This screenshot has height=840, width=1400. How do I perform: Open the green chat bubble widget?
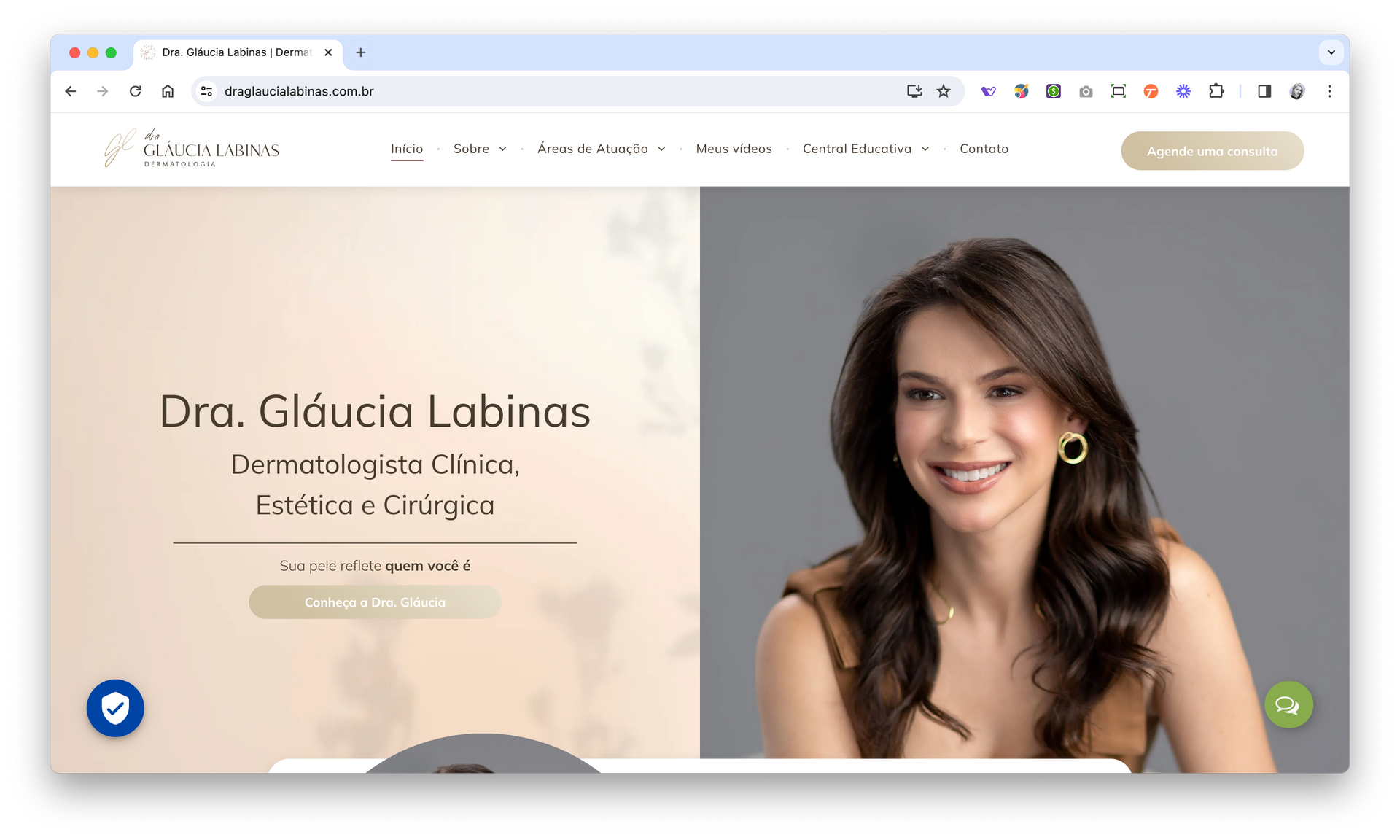pyautogui.click(x=1288, y=705)
